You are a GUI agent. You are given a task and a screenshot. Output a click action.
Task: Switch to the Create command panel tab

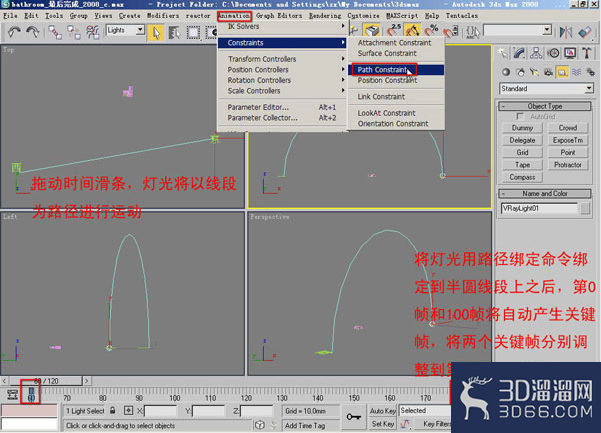pyautogui.click(x=502, y=53)
